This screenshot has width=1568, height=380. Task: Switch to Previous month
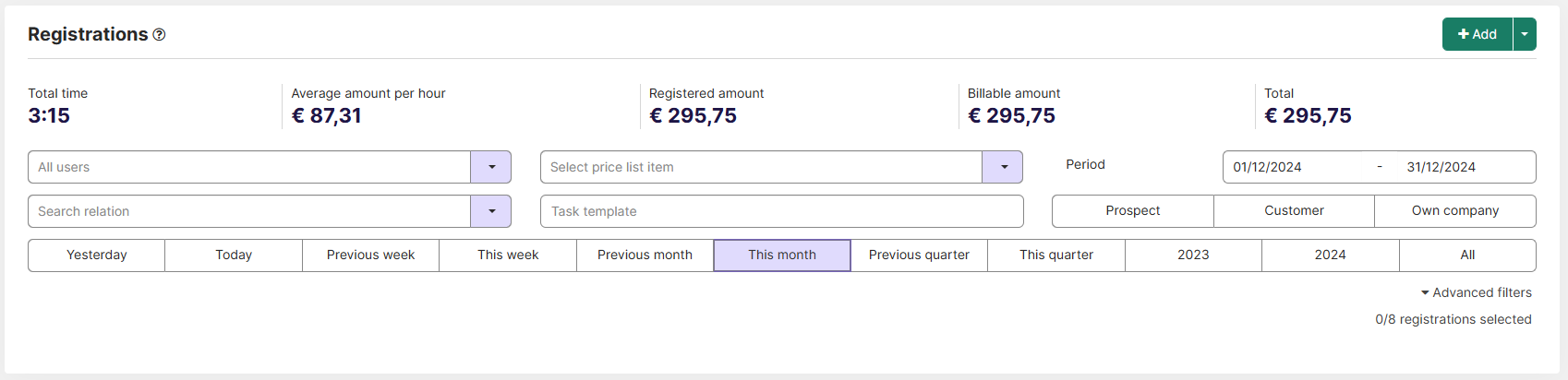[x=645, y=255]
